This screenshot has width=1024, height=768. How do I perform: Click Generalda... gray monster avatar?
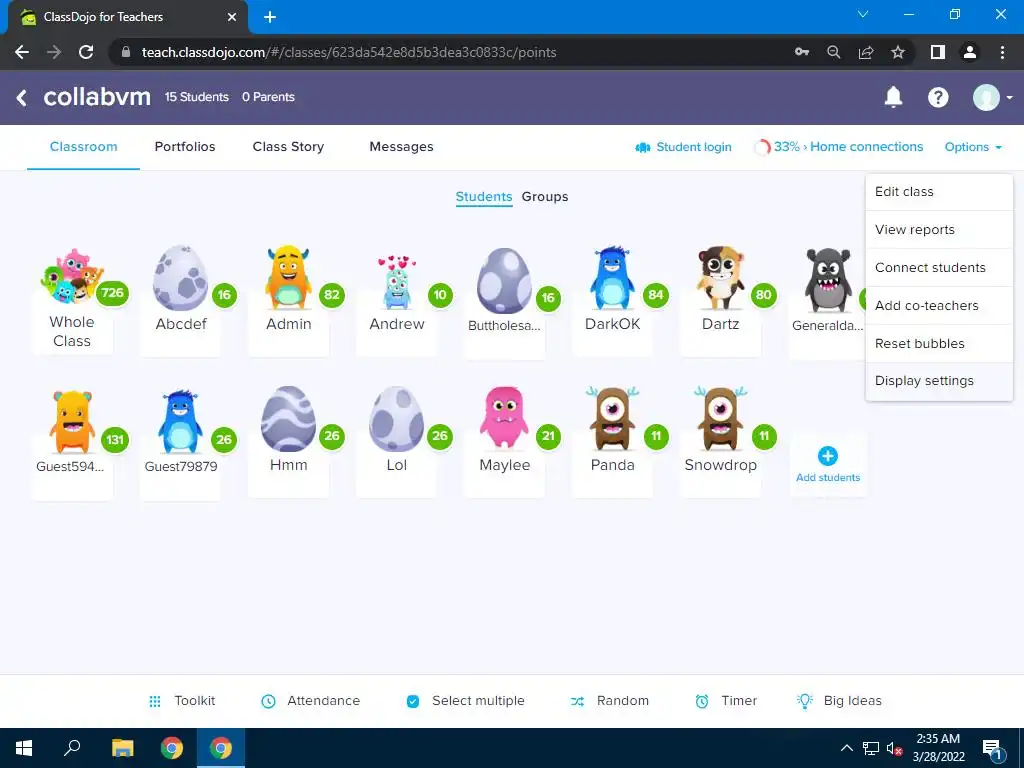[x=827, y=280]
